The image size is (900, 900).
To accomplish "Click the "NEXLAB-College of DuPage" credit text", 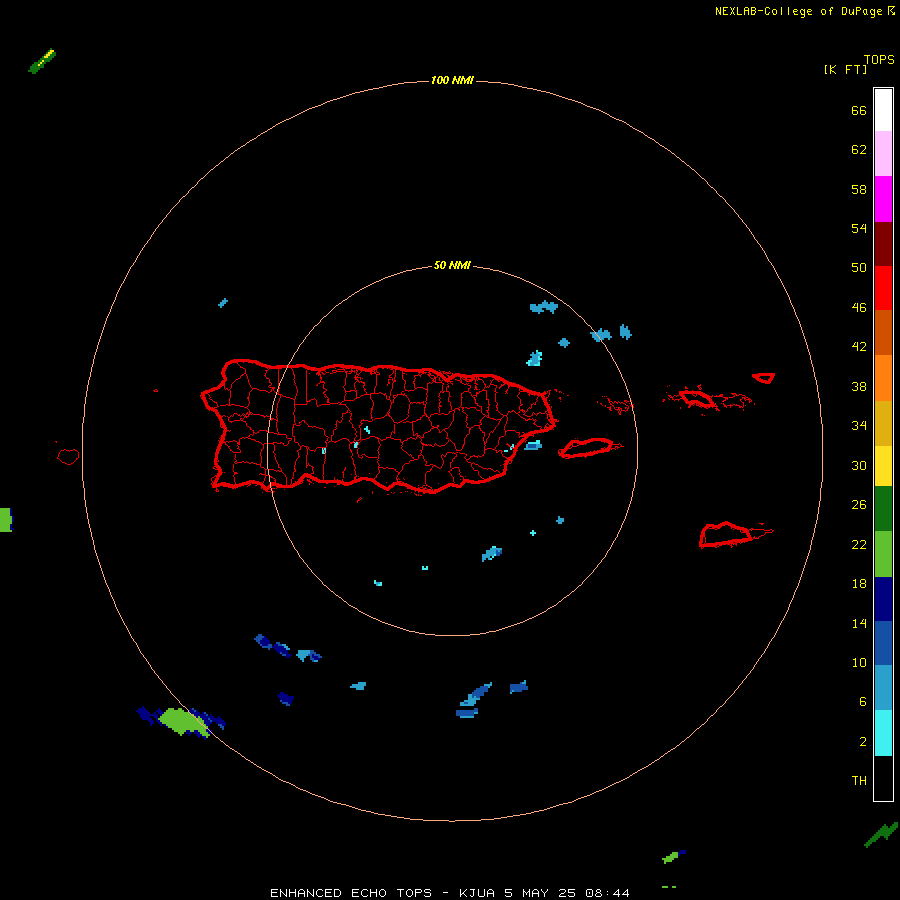I will coord(800,11).
